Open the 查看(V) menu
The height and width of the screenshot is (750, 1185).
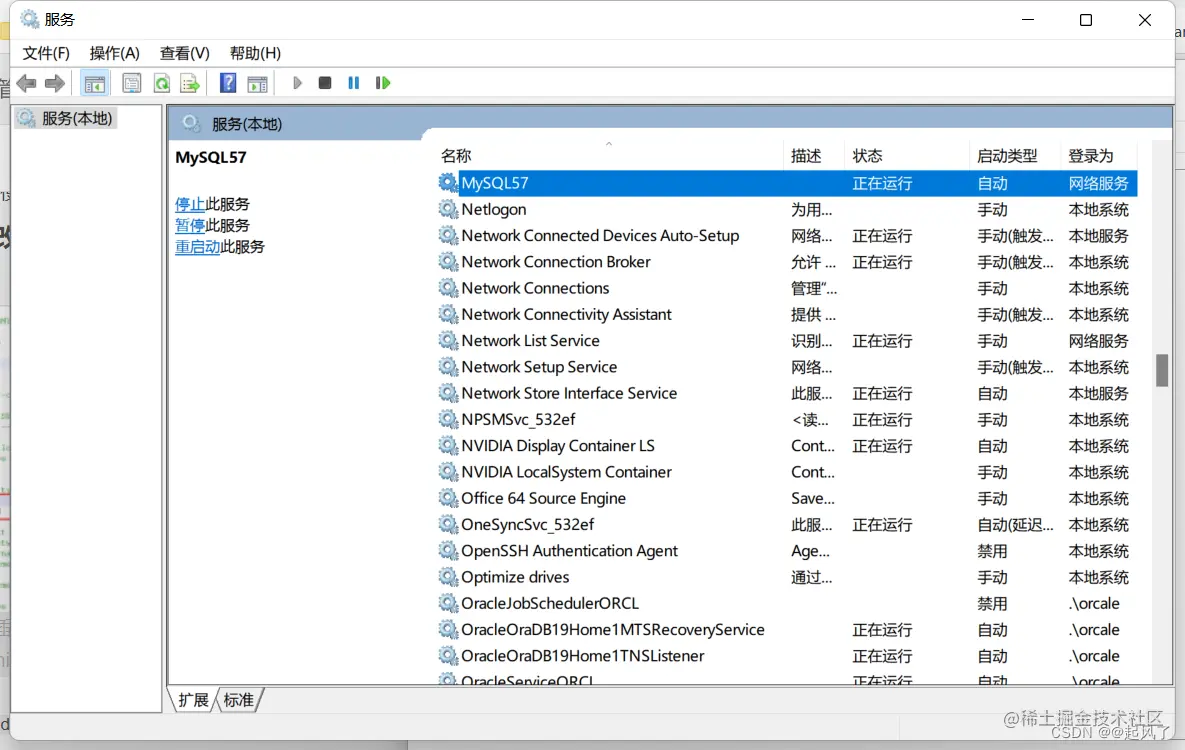point(184,53)
